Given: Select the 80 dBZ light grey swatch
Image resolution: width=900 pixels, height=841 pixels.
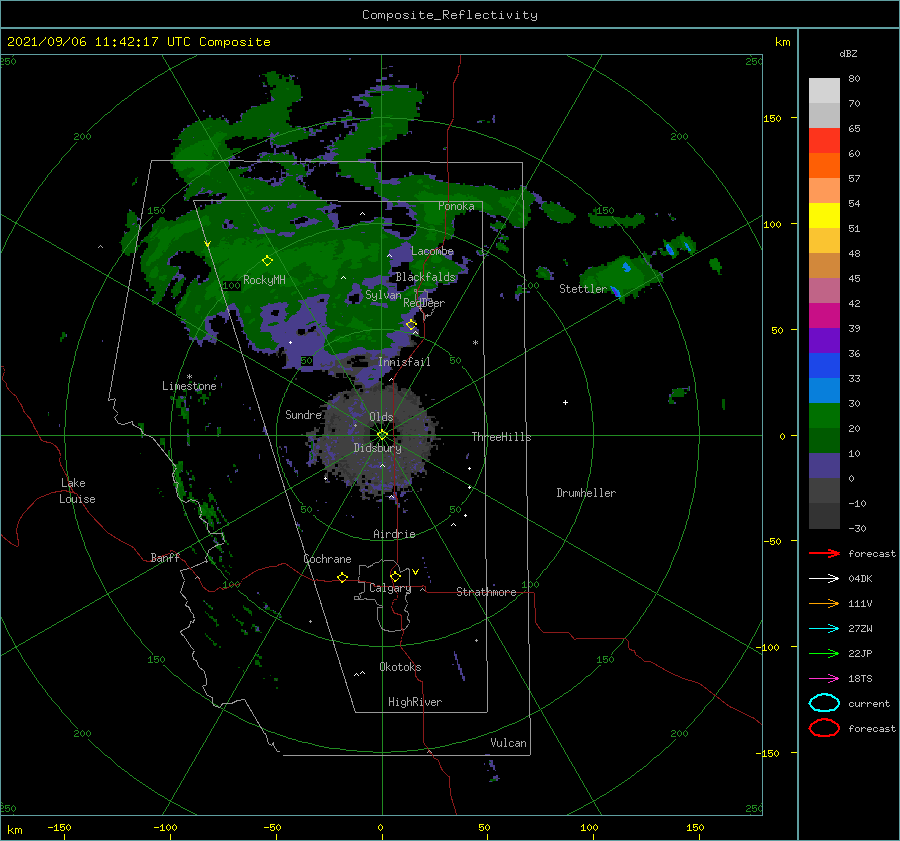Looking at the screenshot, I should 824,90.
